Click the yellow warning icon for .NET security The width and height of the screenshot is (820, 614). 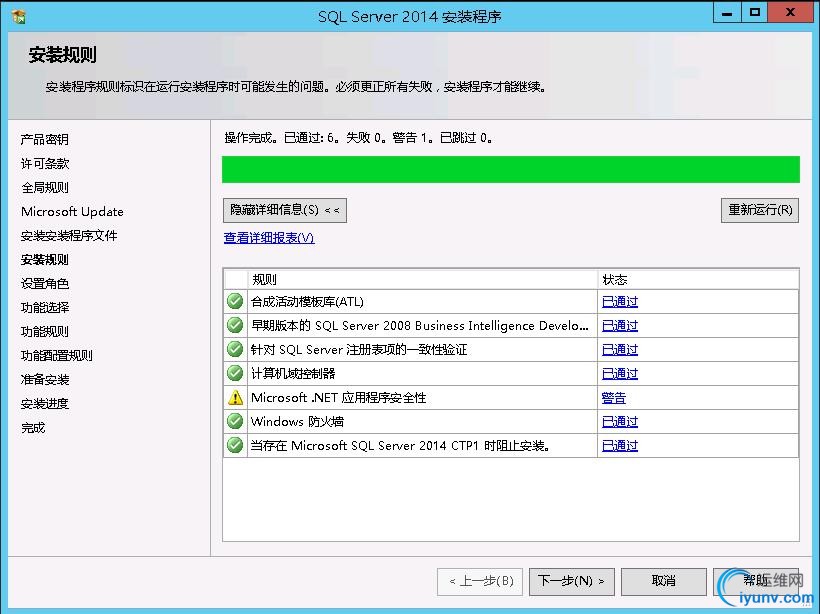pos(235,397)
